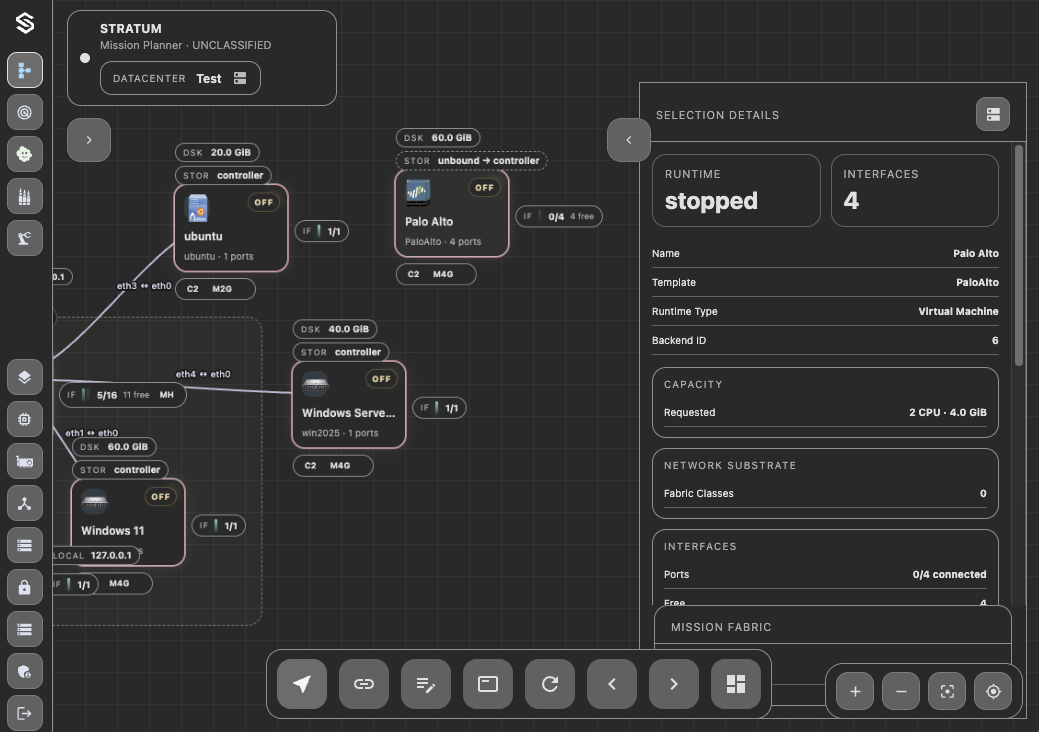1039x732 pixels.
Task: Click the 'C2 M4G' chip under Palo Alto
Action: (x=436, y=274)
